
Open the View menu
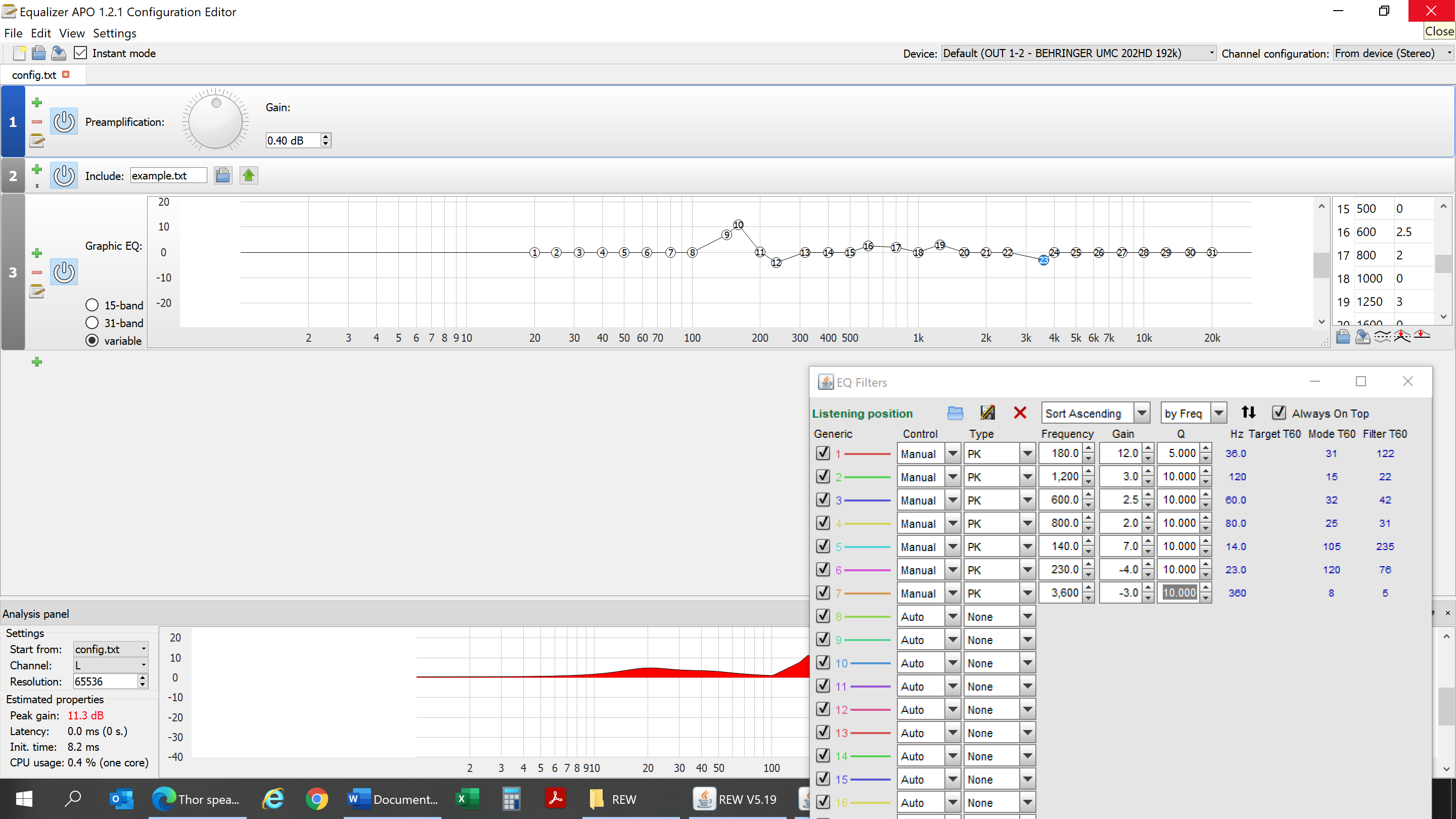(72, 33)
